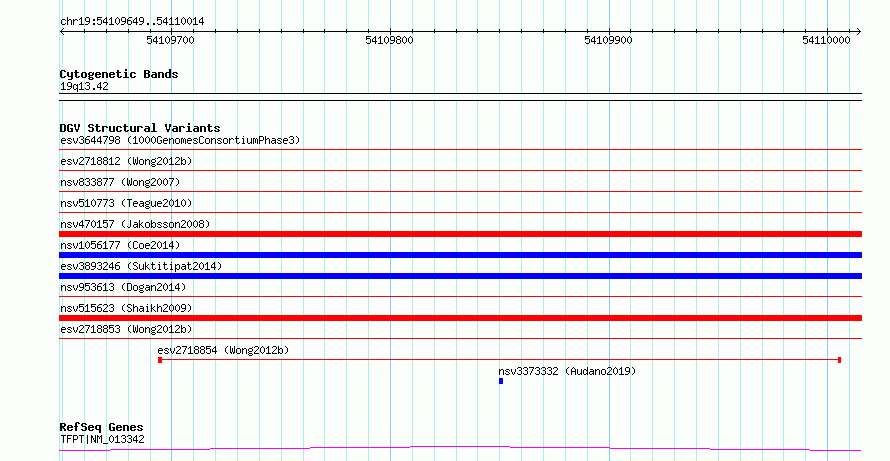Image resolution: width=890 pixels, height=461 pixels.
Task: Click left end marker of esv2718854 span
Action: pyautogui.click(x=160, y=360)
